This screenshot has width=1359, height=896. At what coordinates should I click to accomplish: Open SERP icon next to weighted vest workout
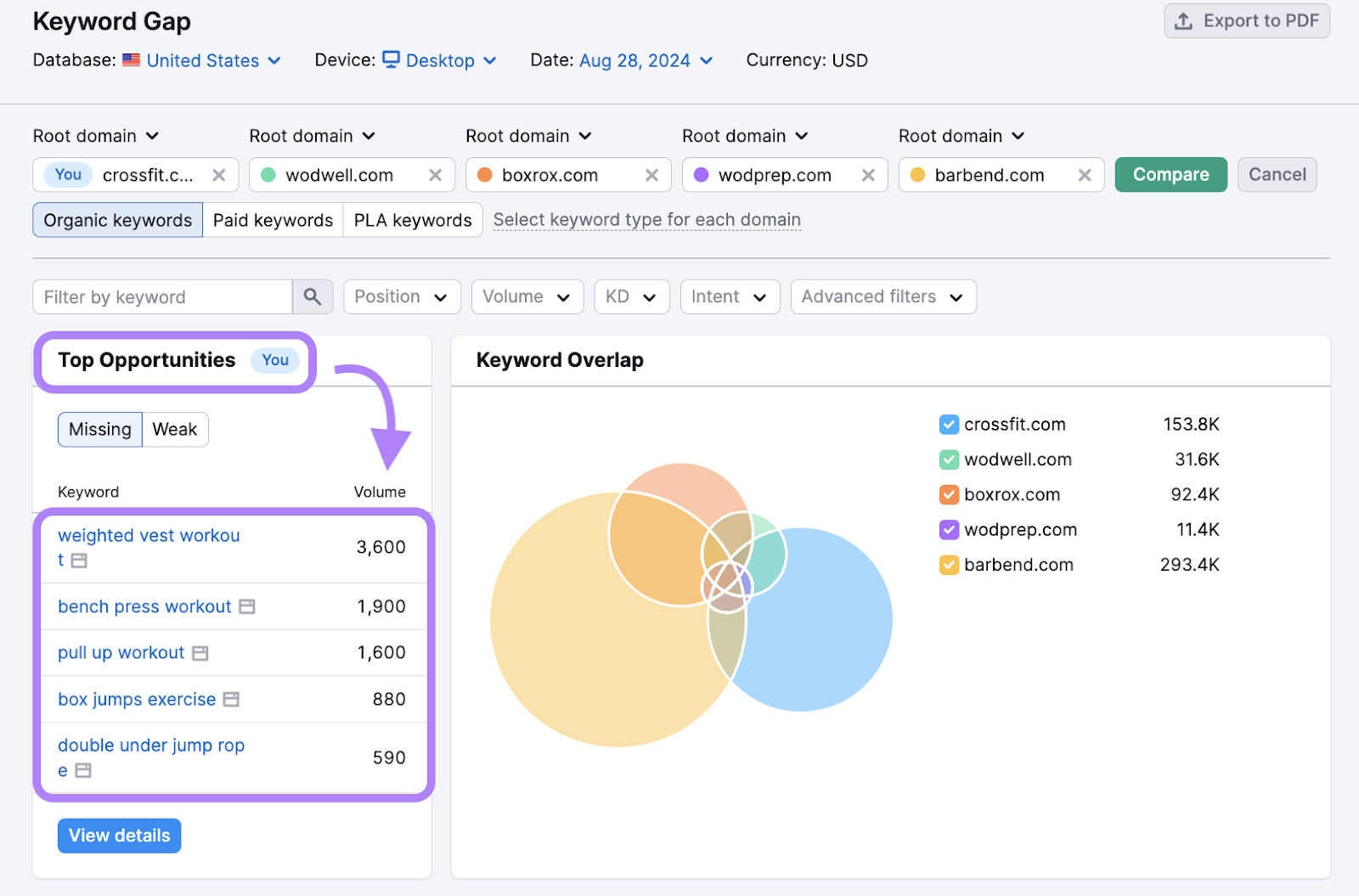tap(79, 561)
